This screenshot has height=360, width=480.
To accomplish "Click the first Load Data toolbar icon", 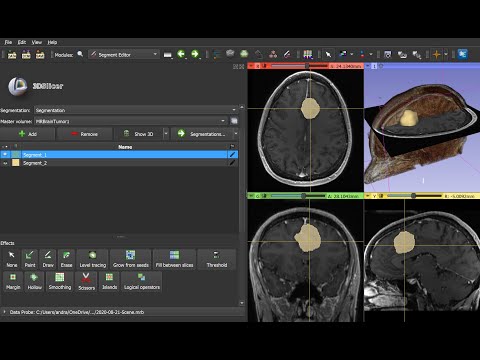I will click(12, 55).
